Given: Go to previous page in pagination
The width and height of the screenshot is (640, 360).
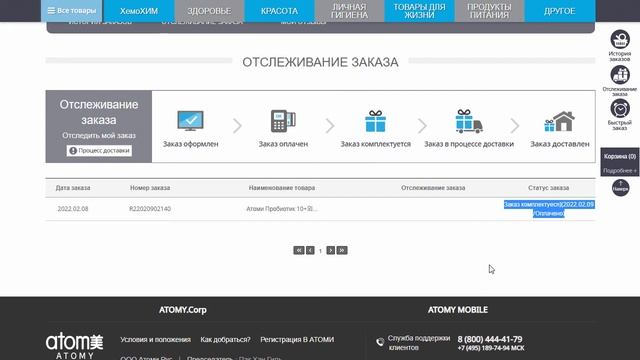Looking at the screenshot, I should pyautogui.click(x=310, y=250).
